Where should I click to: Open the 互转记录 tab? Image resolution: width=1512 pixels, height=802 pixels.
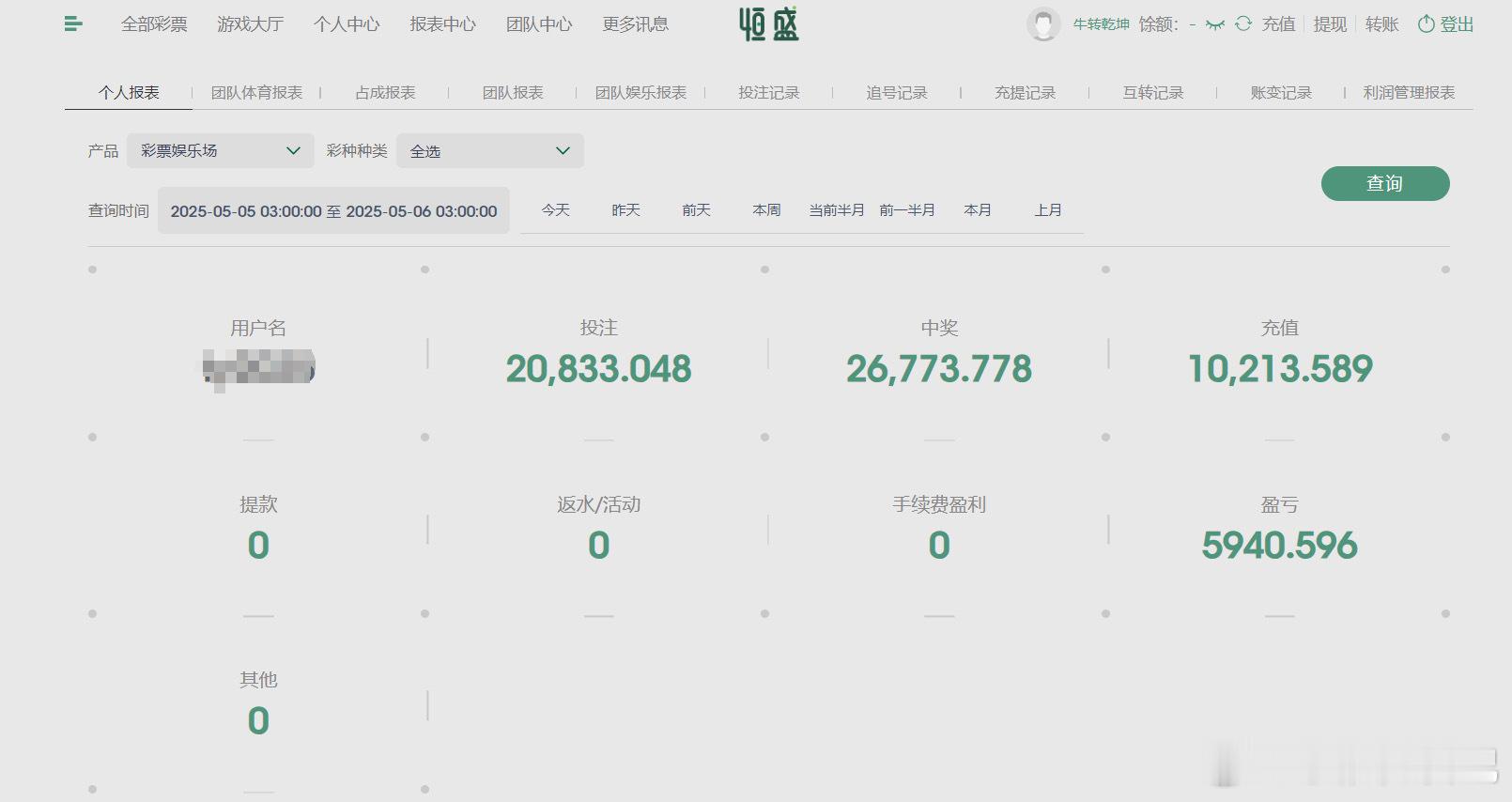click(1153, 92)
